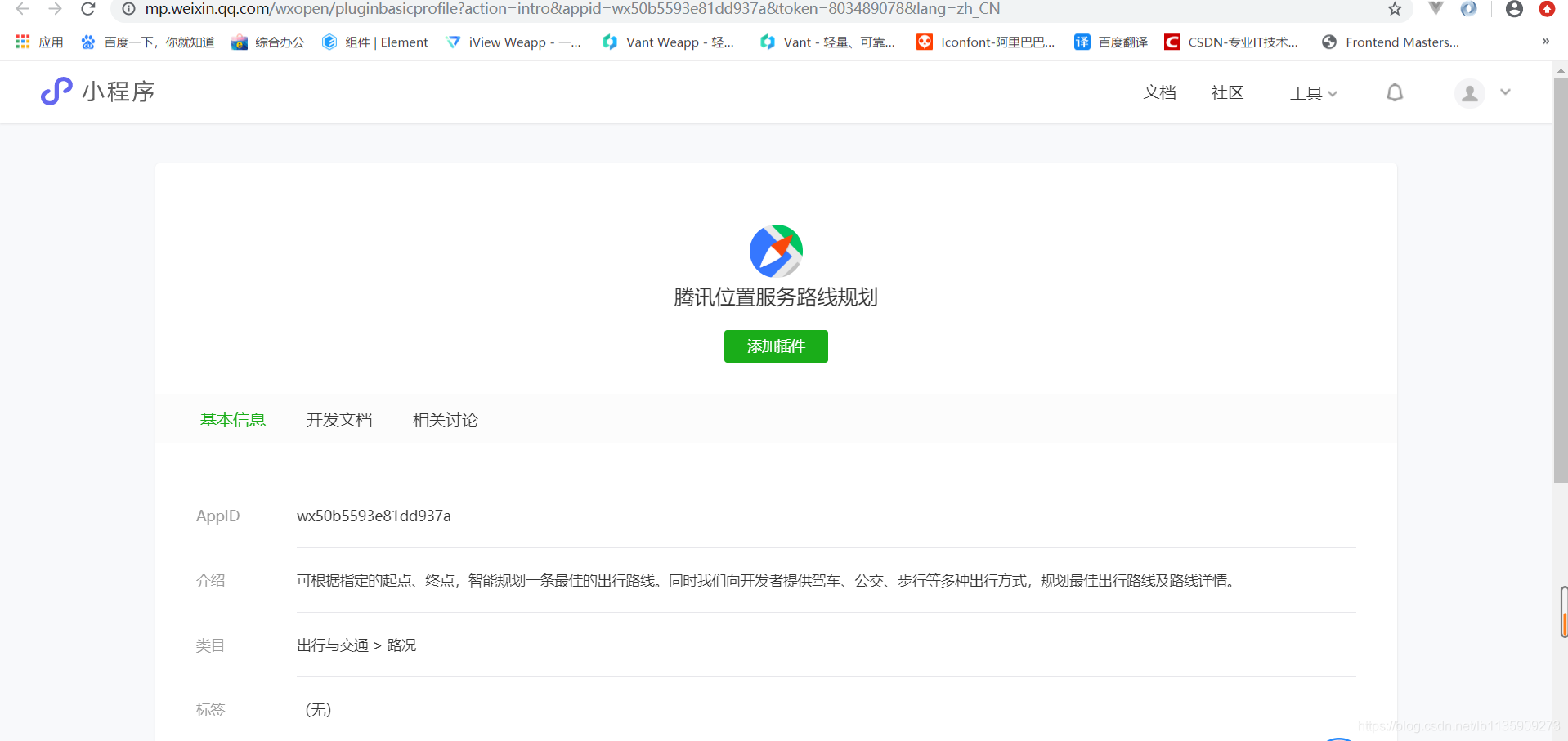Open the Vant Weapp bookmark
The width and height of the screenshot is (1568, 741).
click(x=669, y=42)
